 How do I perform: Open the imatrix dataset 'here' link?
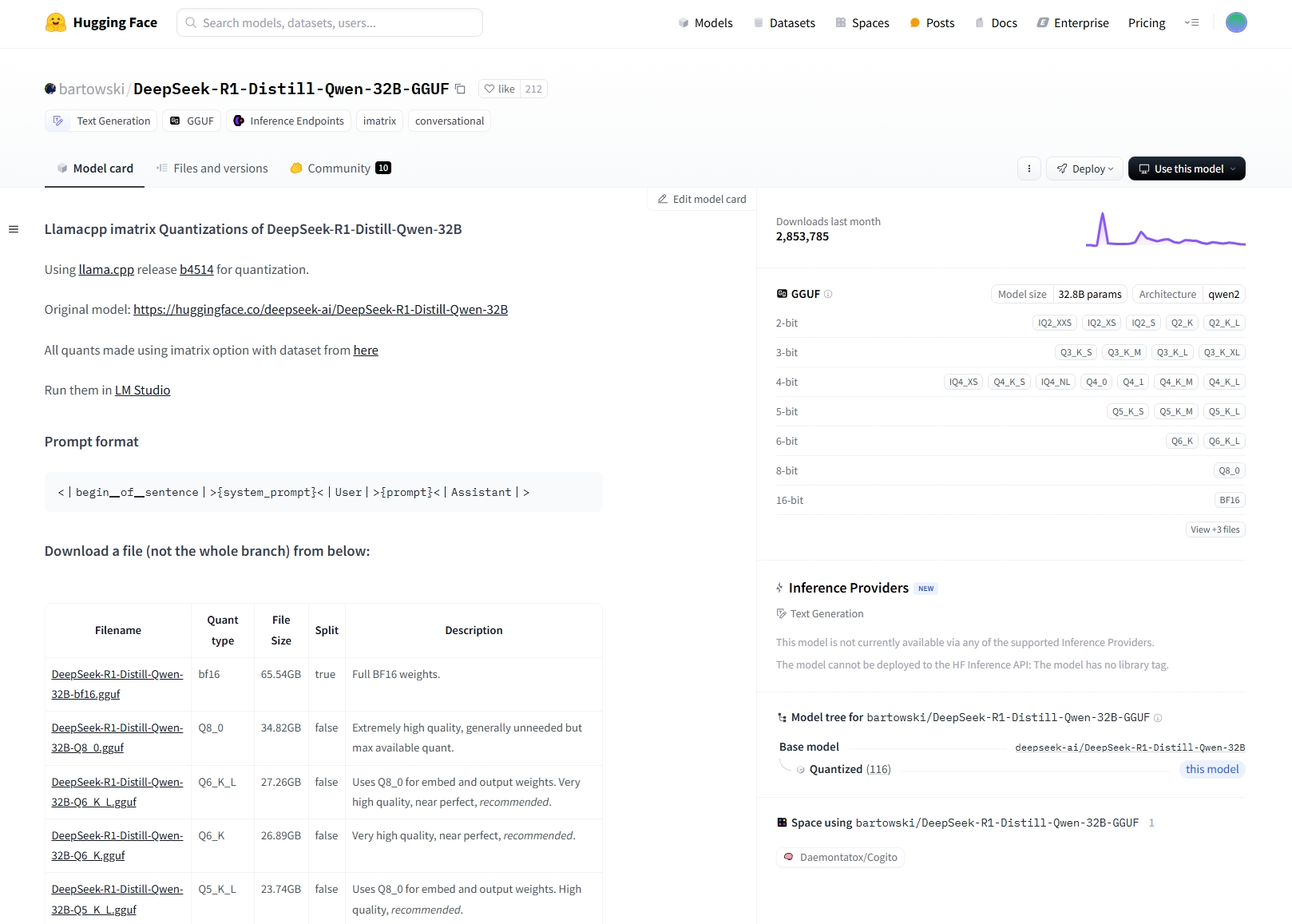366,350
